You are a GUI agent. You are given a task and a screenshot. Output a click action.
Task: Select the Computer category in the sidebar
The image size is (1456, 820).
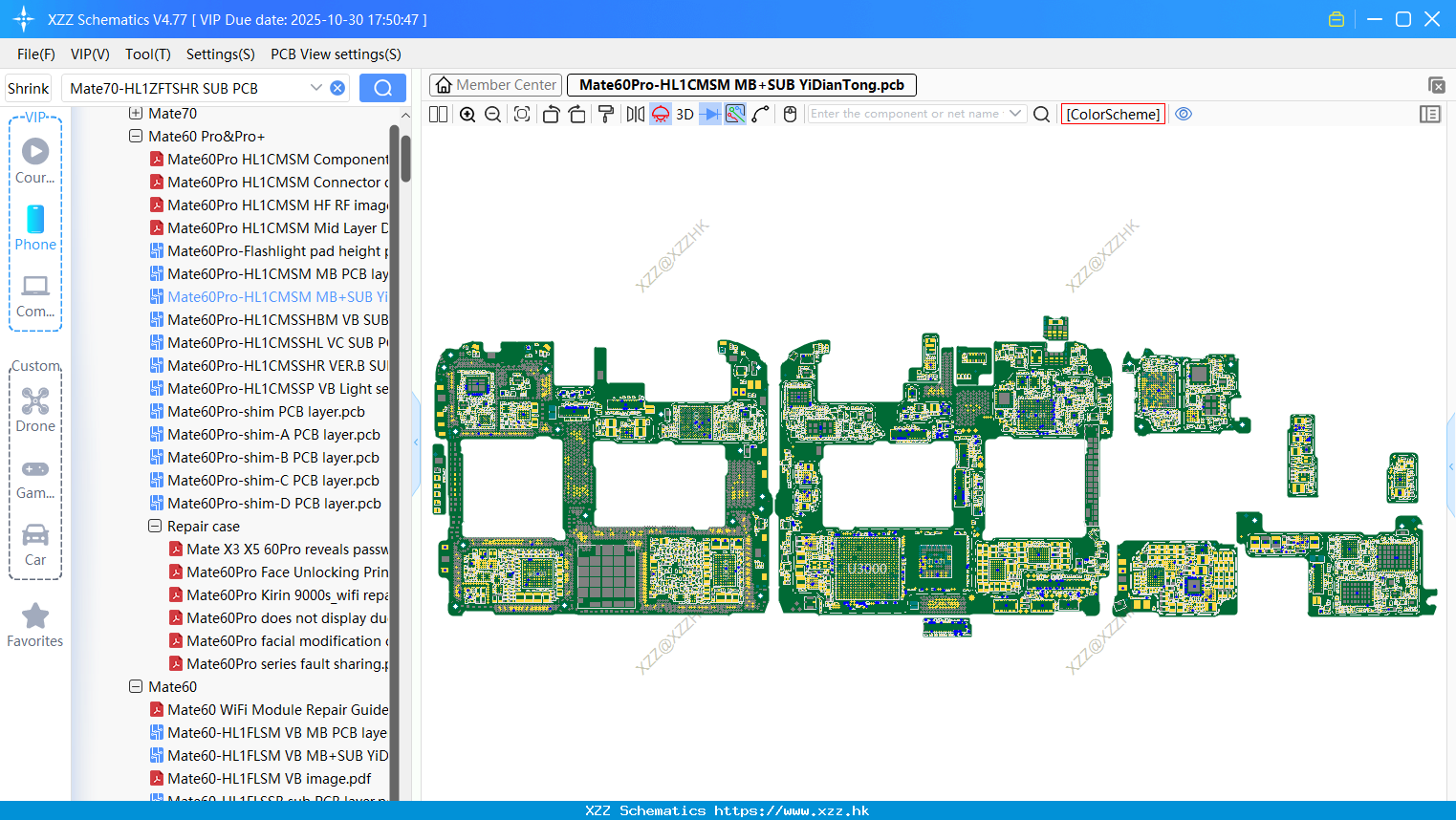[x=35, y=294]
